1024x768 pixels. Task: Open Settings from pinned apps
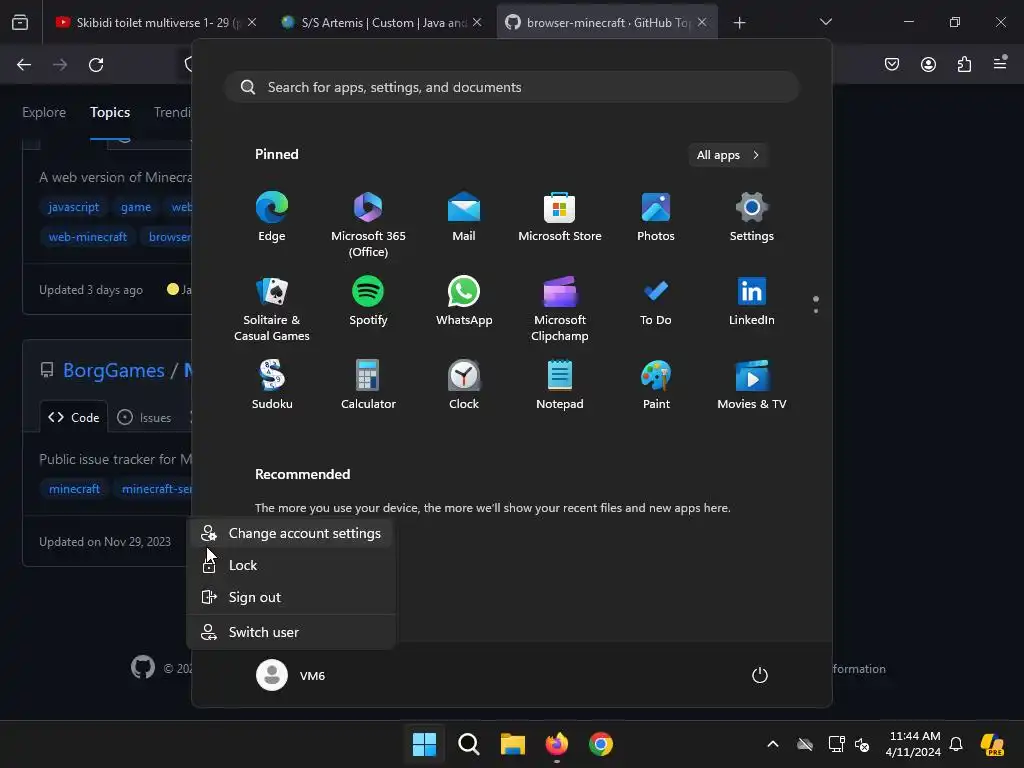(752, 217)
